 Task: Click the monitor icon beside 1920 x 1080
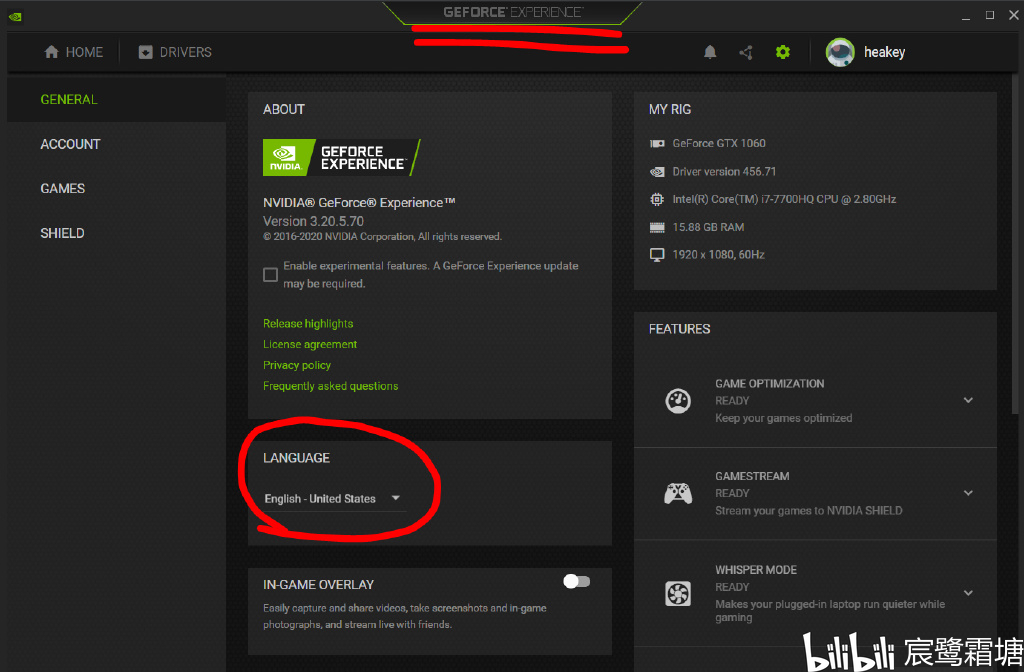(657, 255)
